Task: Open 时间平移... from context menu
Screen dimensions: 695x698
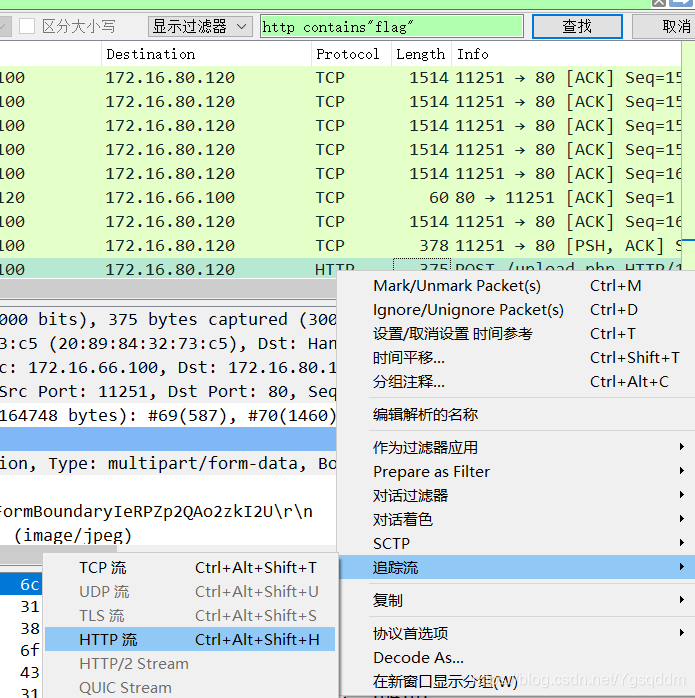Action: [x=516, y=358]
